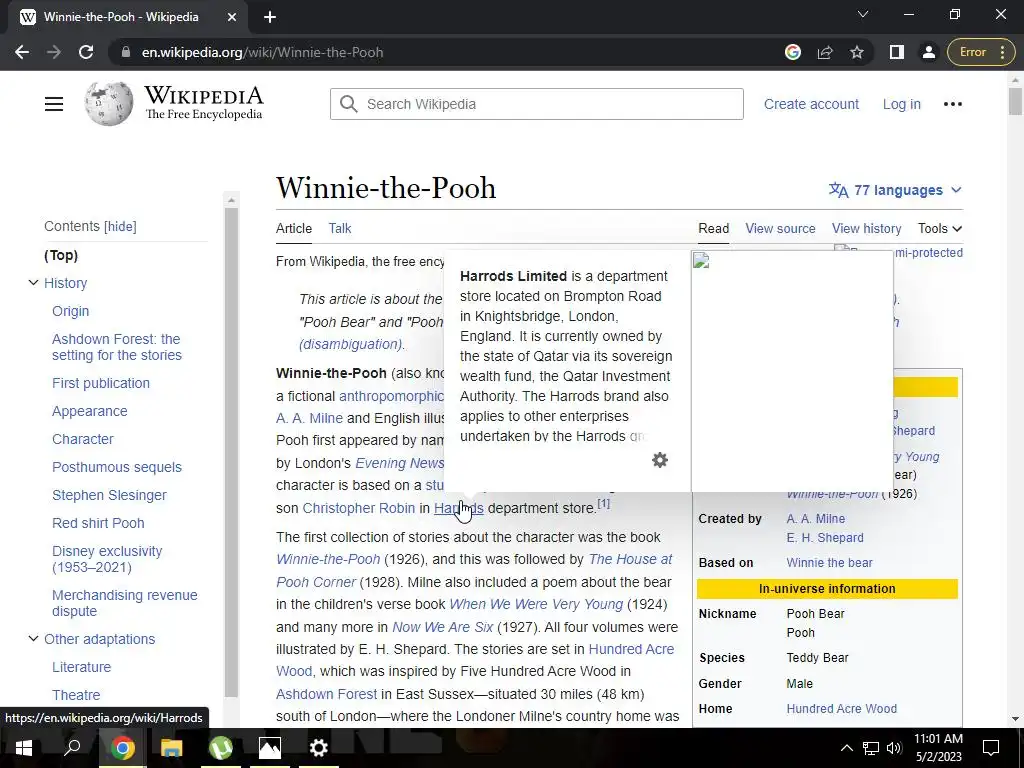Jump to Merchandising revenue dispute section
The image size is (1024, 768).
[125, 603]
